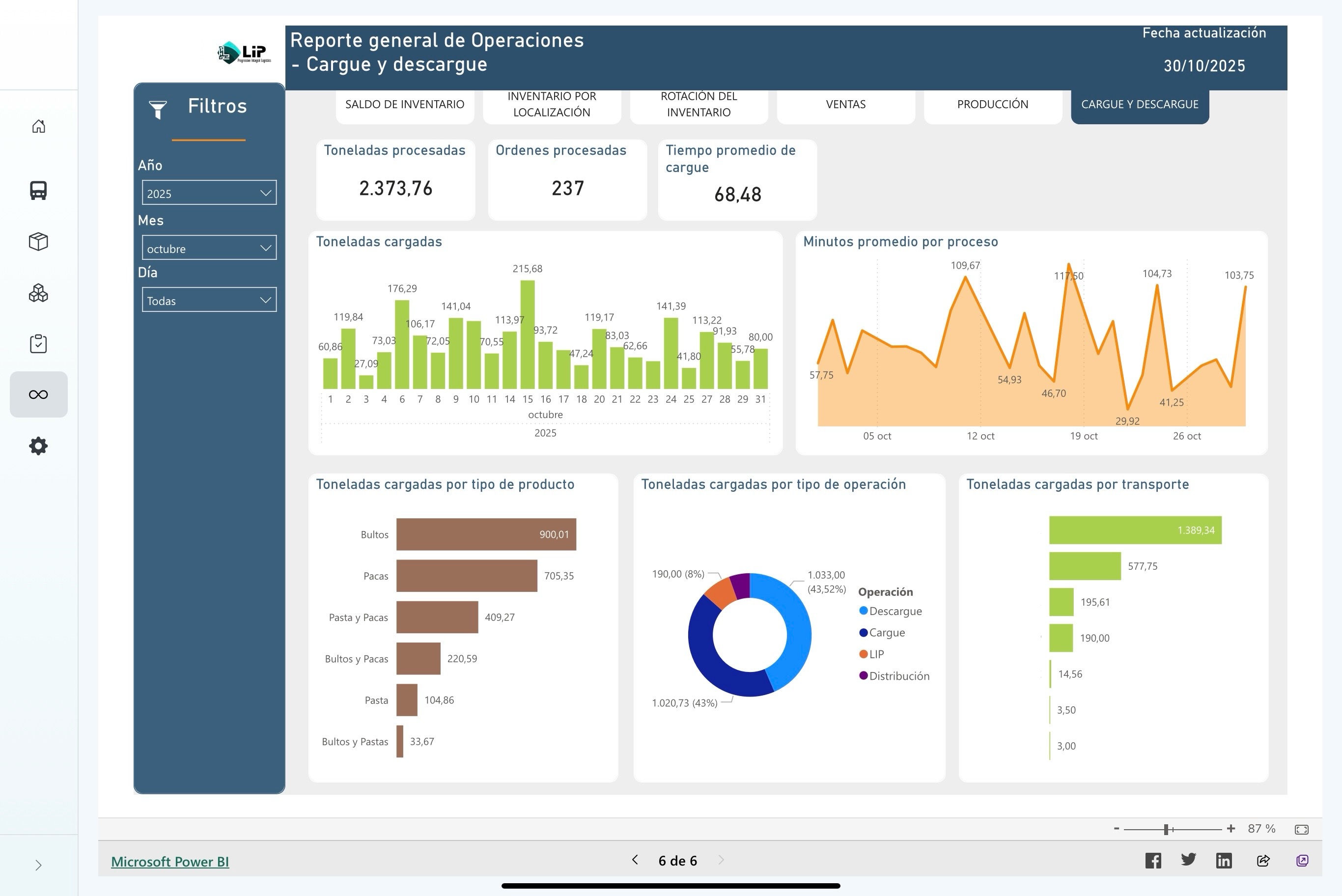The width and height of the screenshot is (1342, 896).
Task: Open the SALDO DE INVENTARIO tab
Action: tap(404, 105)
